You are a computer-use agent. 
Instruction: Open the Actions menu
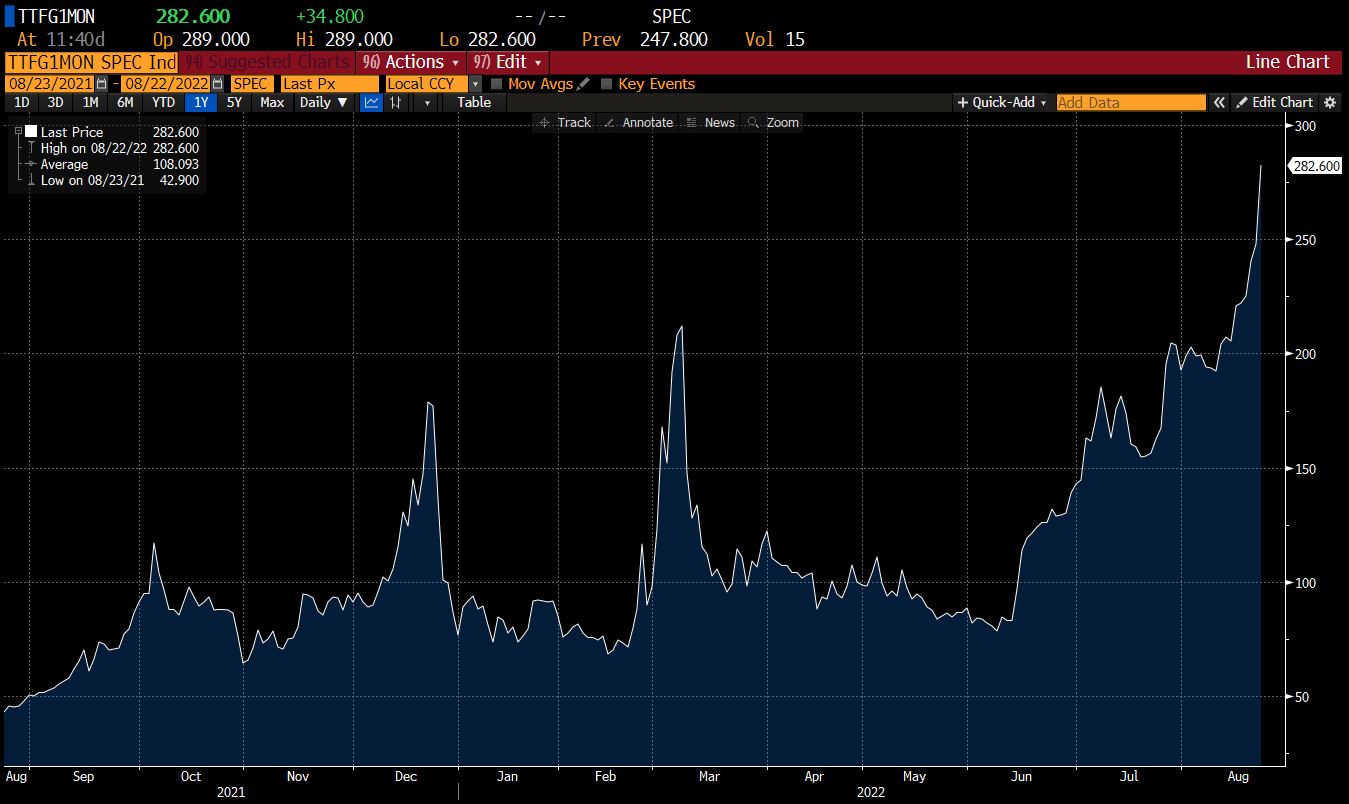(x=411, y=62)
